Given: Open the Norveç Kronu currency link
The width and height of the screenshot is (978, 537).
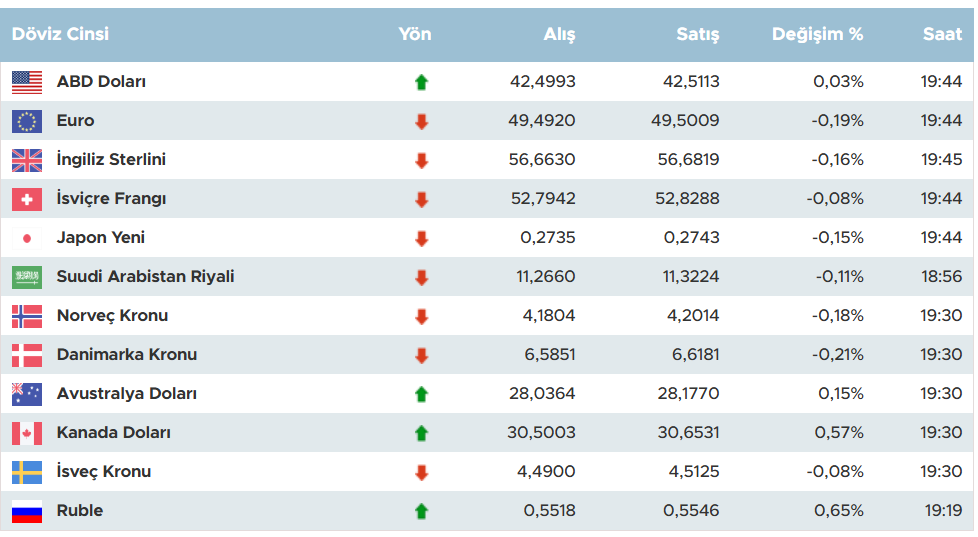Looking at the screenshot, I should coord(112,316).
